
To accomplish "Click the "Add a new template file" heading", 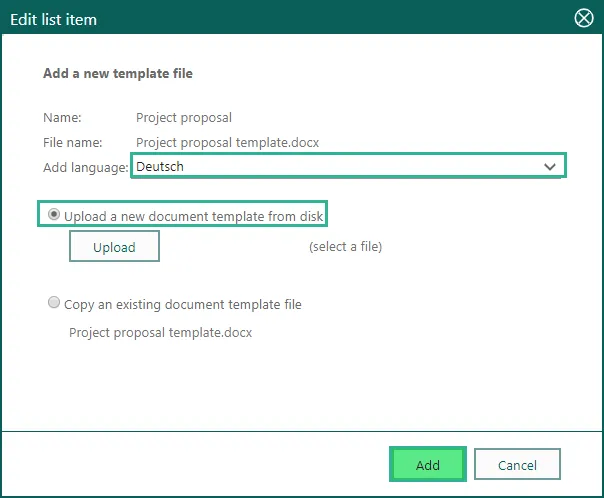I will [118, 73].
